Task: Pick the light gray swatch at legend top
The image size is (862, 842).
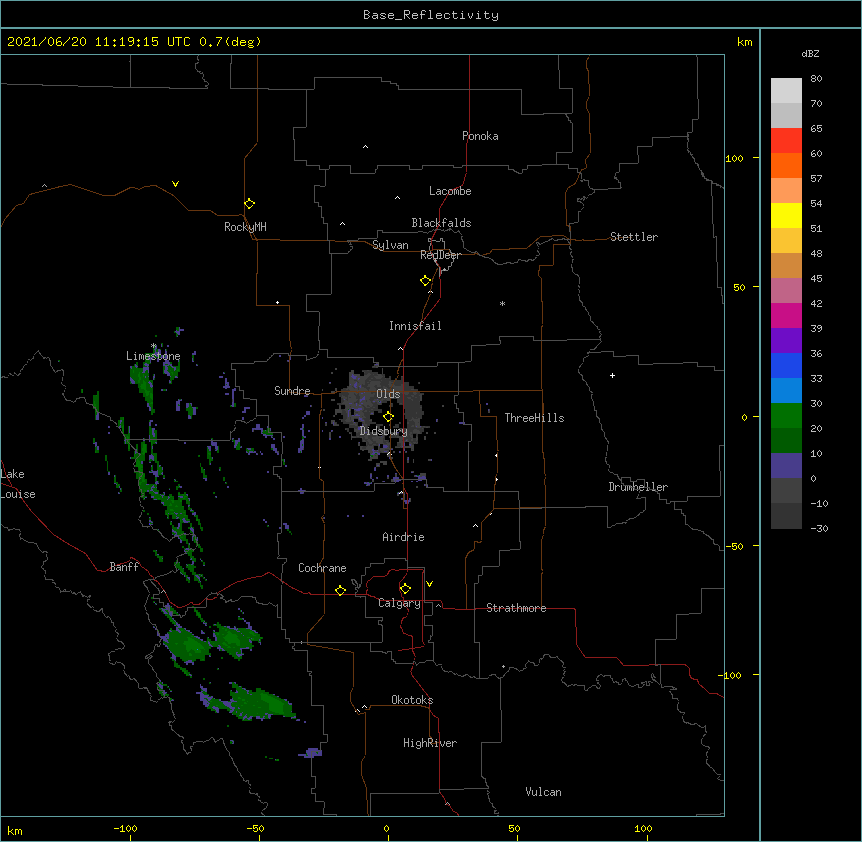Action: (x=786, y=91)
